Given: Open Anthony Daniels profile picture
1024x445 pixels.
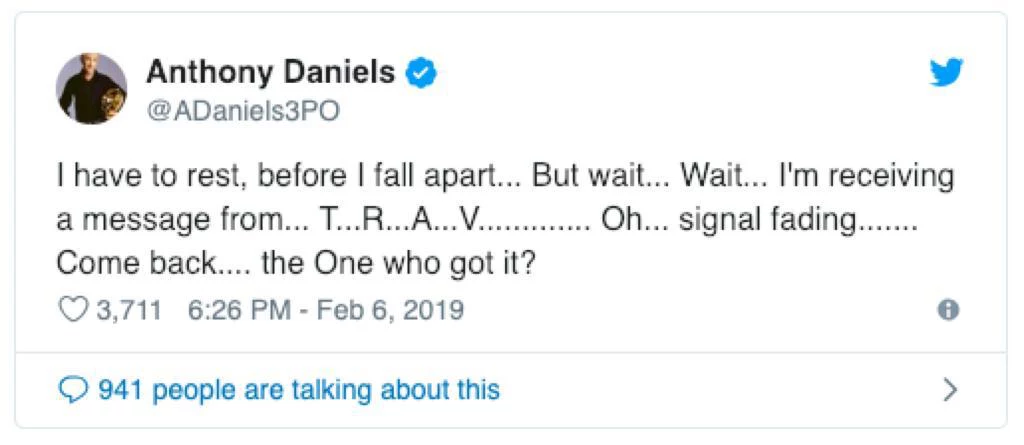Looking at the screenshot, I should click(91, 88).
